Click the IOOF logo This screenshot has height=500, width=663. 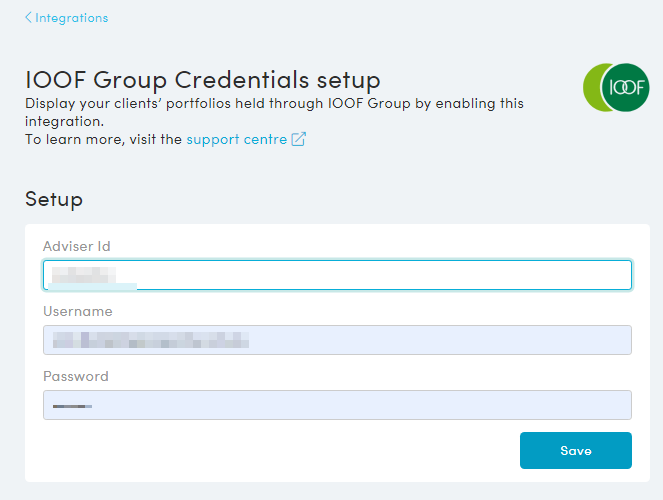tap(616, 87)
